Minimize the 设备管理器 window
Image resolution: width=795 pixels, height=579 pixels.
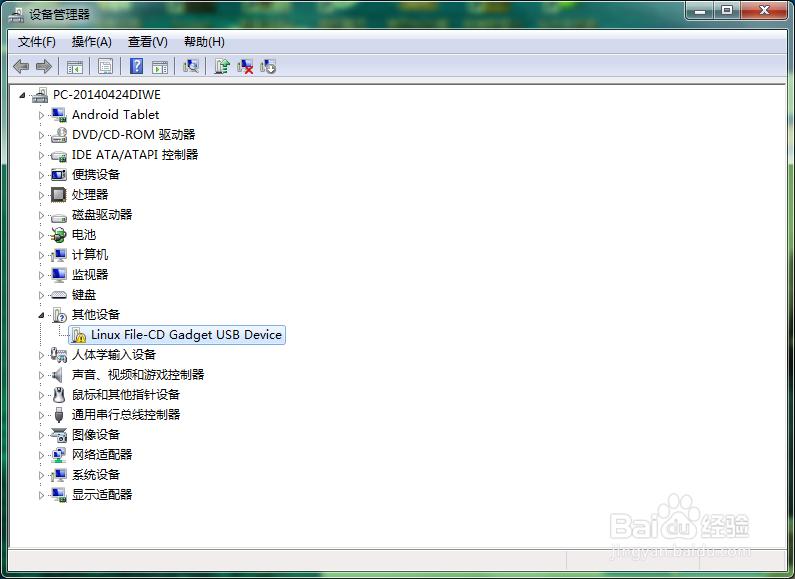point(700,10)
